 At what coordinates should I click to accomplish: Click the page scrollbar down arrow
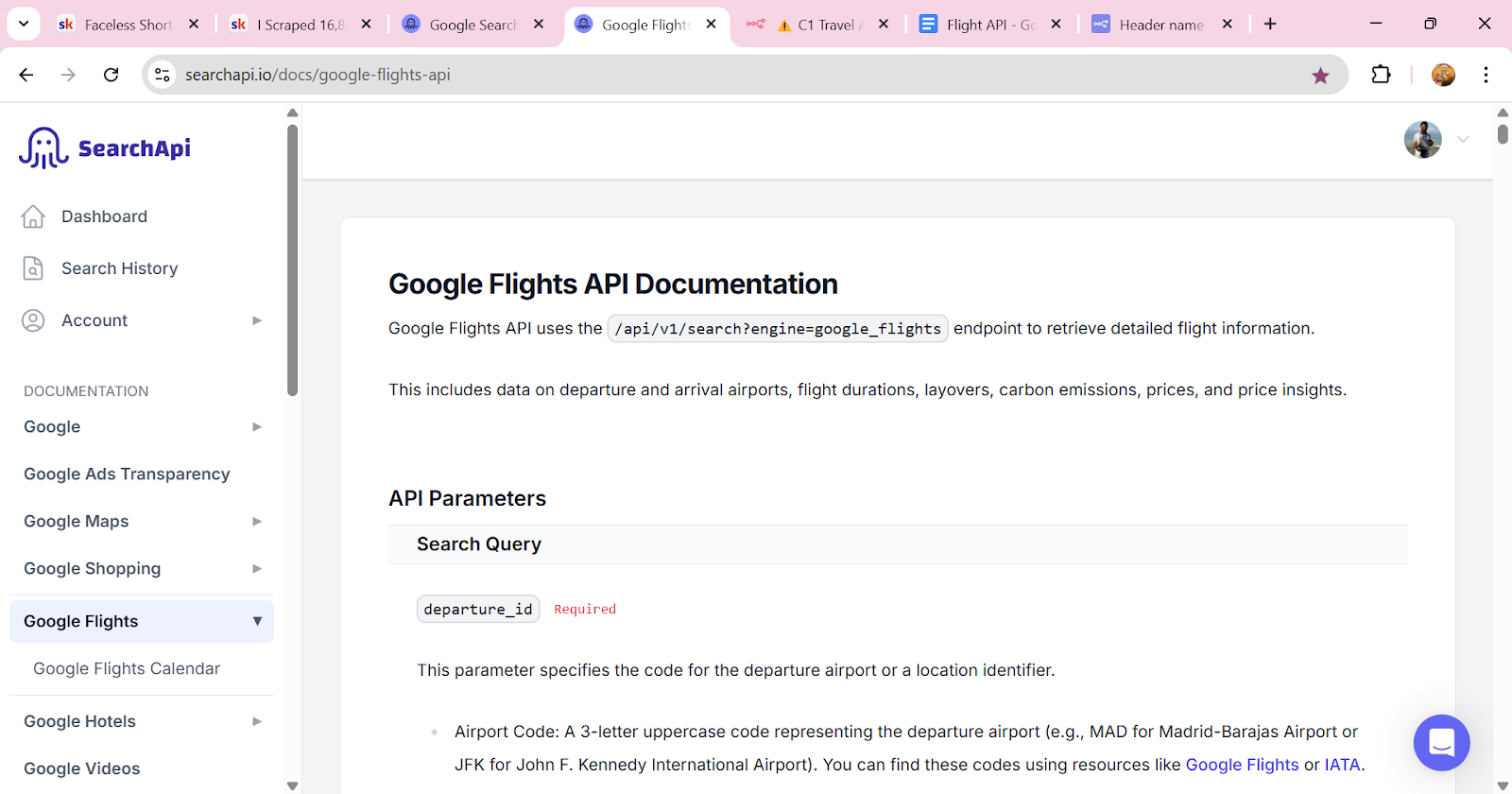pos(1503,785)
